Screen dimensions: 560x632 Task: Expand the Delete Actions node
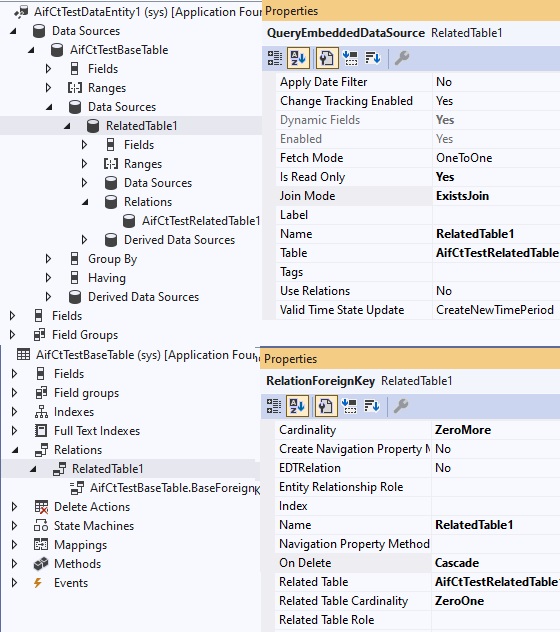click(x=15, y=507)
